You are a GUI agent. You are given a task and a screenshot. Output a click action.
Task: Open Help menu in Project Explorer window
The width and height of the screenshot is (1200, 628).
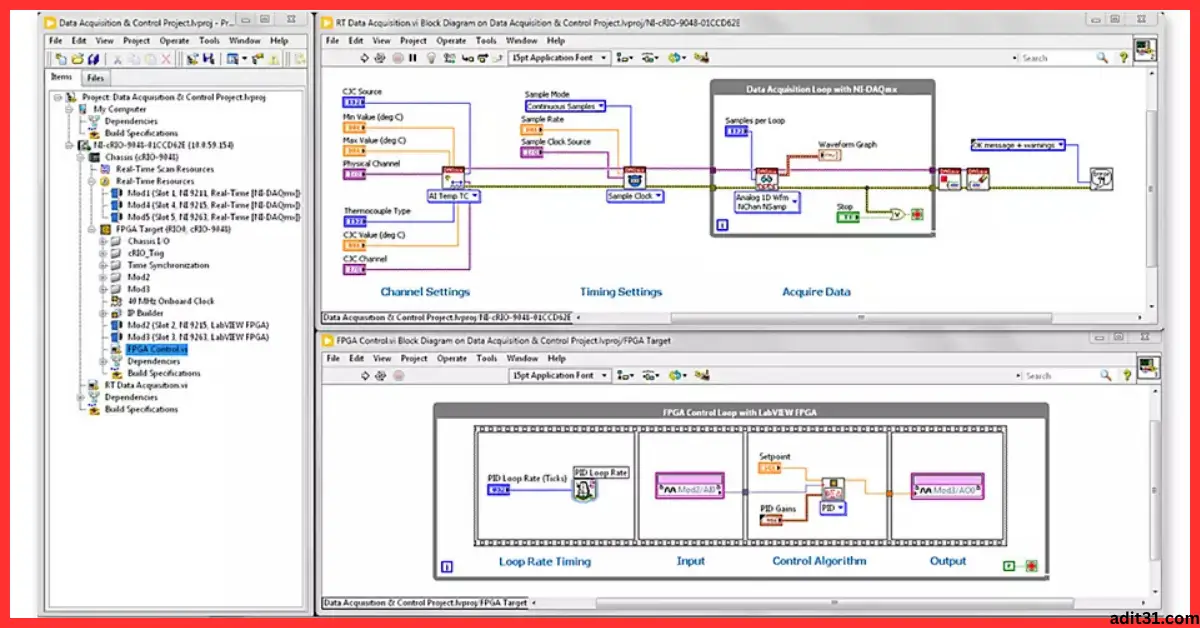tap(279, 41)
